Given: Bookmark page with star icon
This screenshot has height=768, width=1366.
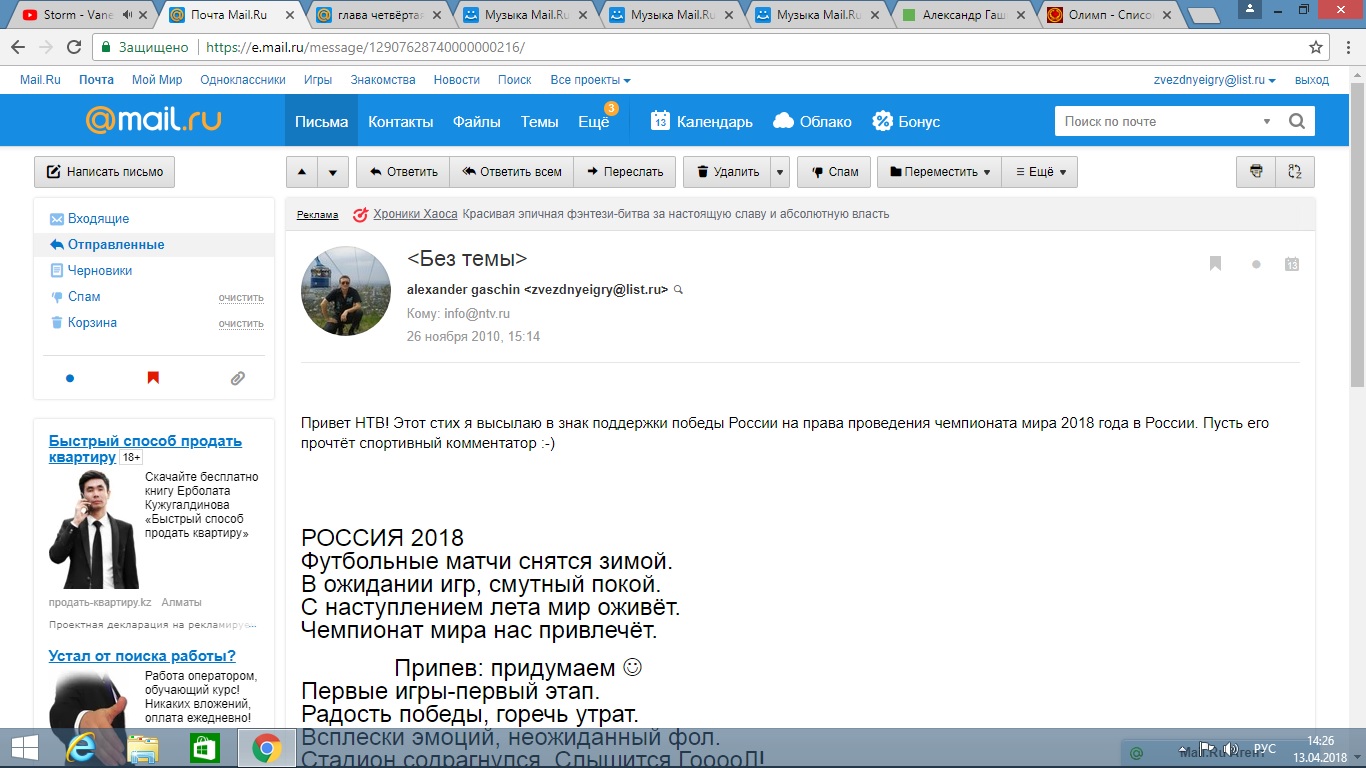Looking at the screenshot, I should tap(1316, 47).
